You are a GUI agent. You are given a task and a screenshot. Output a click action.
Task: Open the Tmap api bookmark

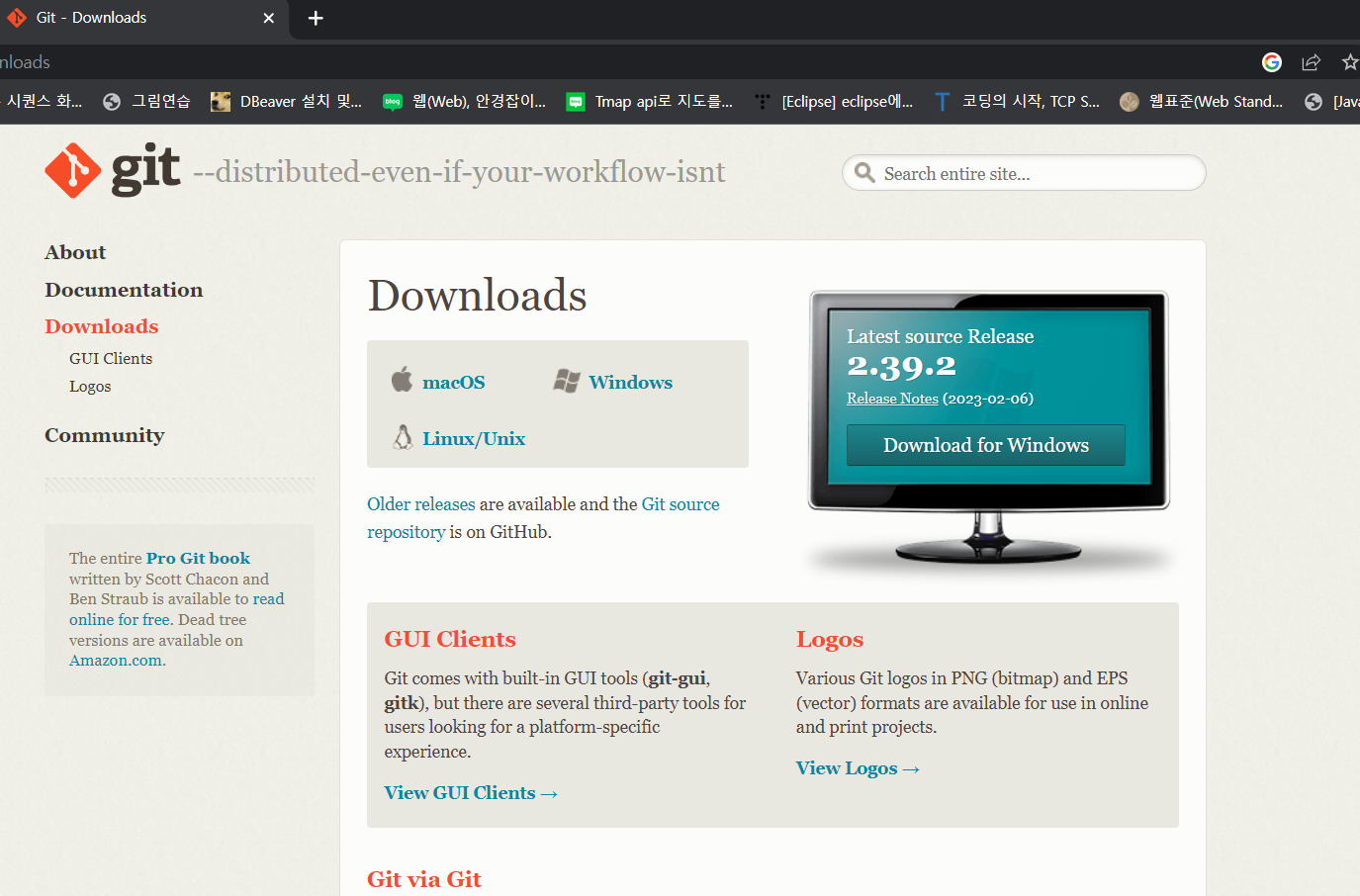pyautogui.click(x=650, y=101)
